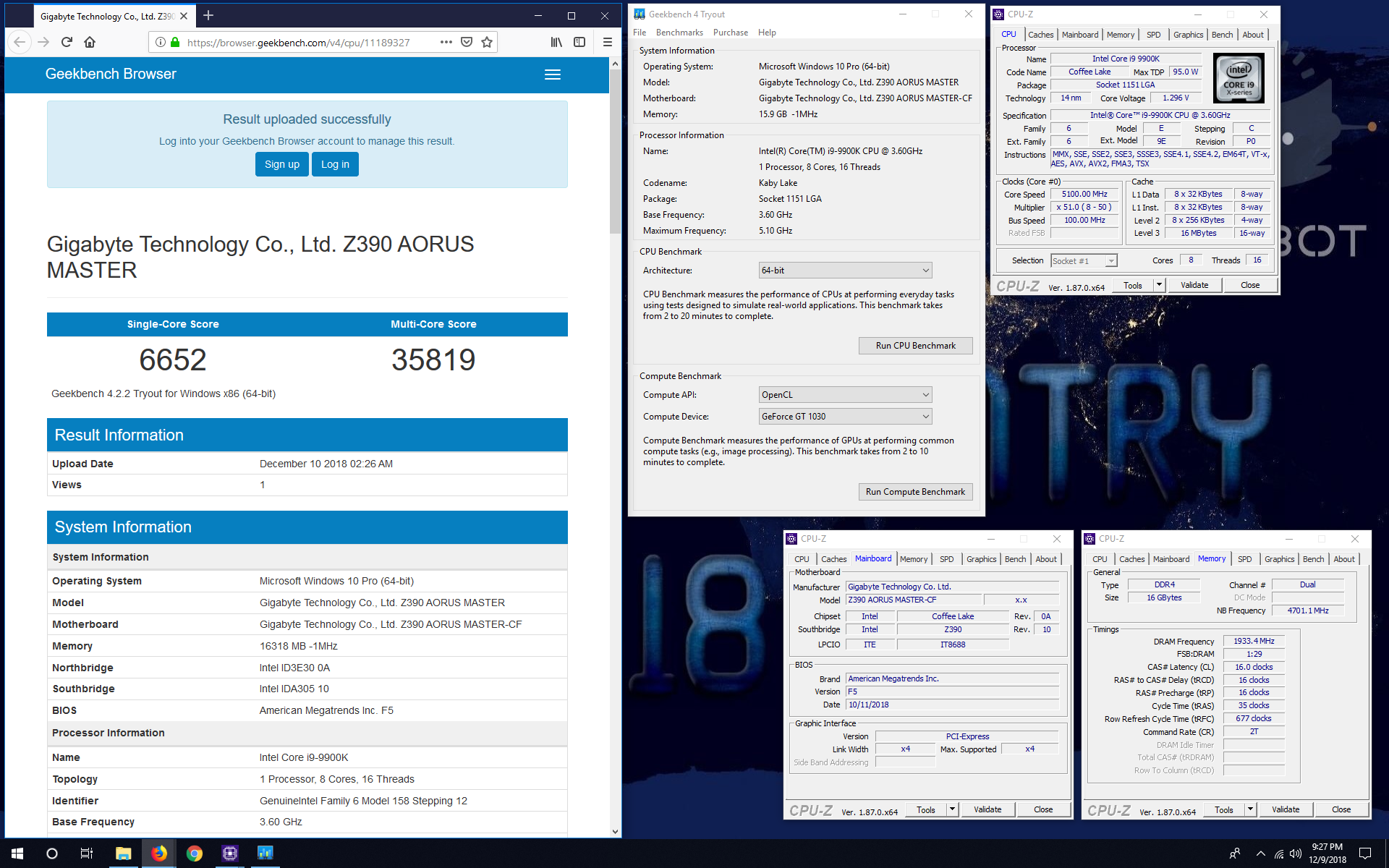Open About tab in Mainboard CPU-Z window
1389x868 pixels.
[x=1045, y=559]
